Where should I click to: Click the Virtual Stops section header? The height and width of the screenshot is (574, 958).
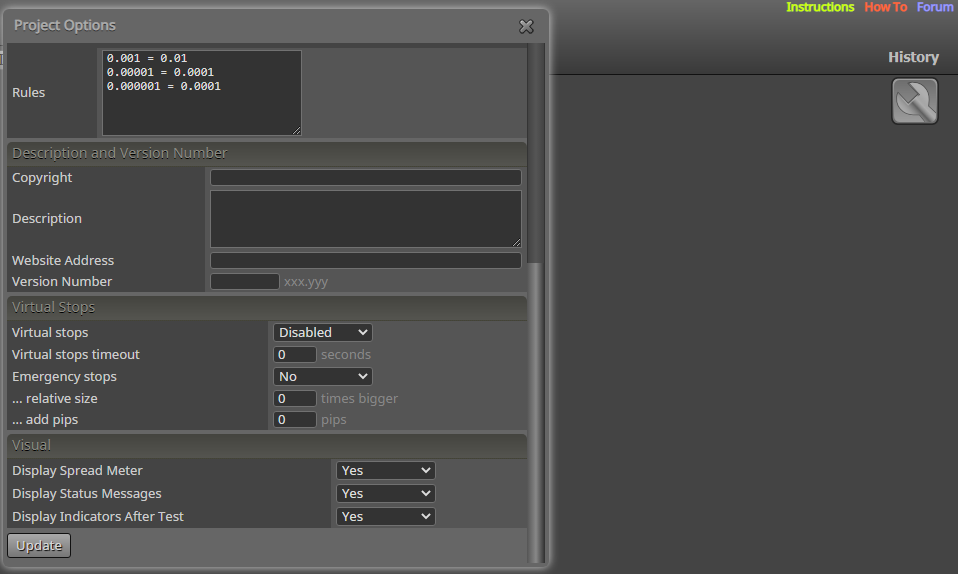tap(267, 307)
